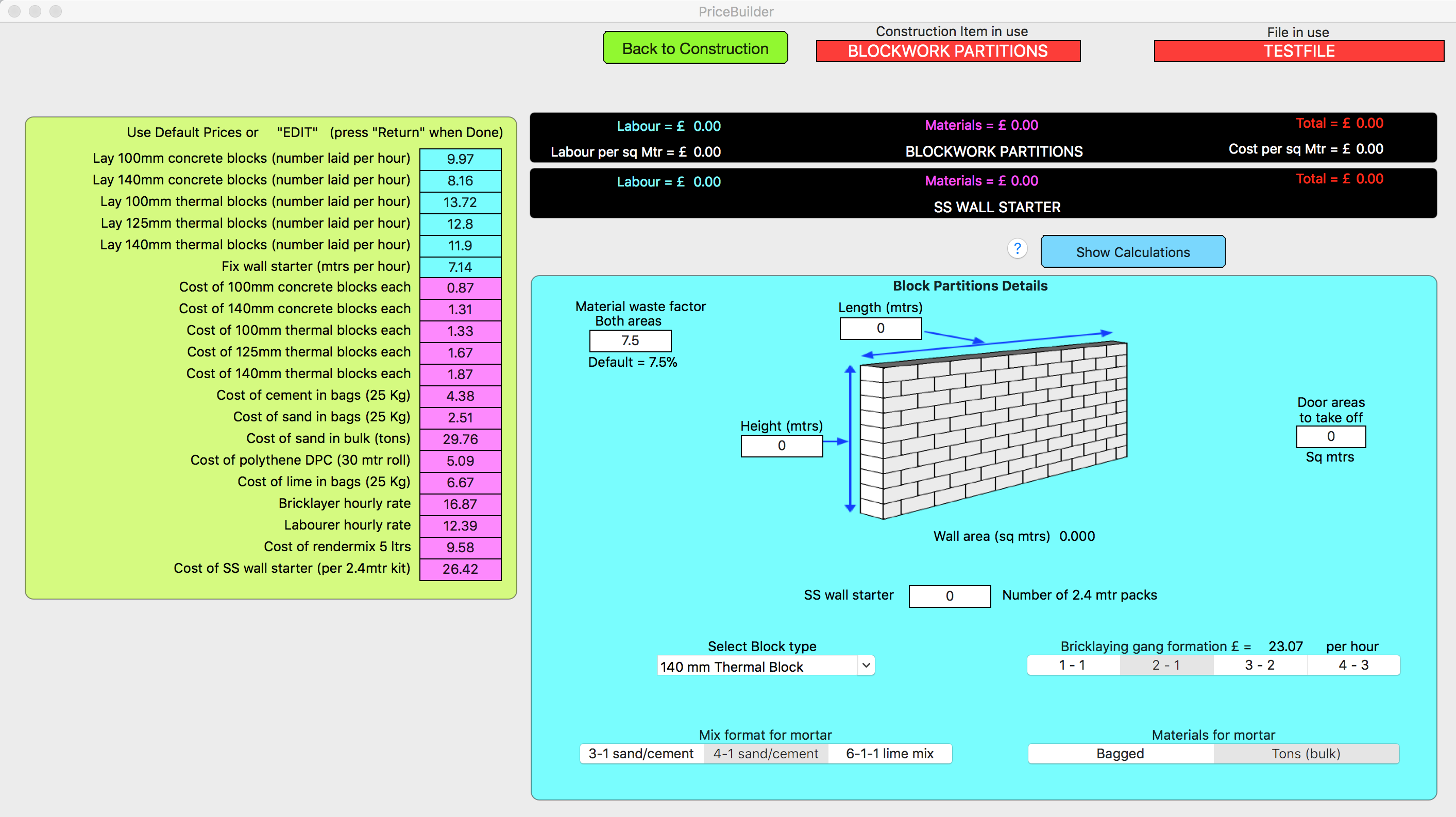Select 4-1 sand/cement mortar mix
The width and height of the screenshot is (1456, 817).
765,754
